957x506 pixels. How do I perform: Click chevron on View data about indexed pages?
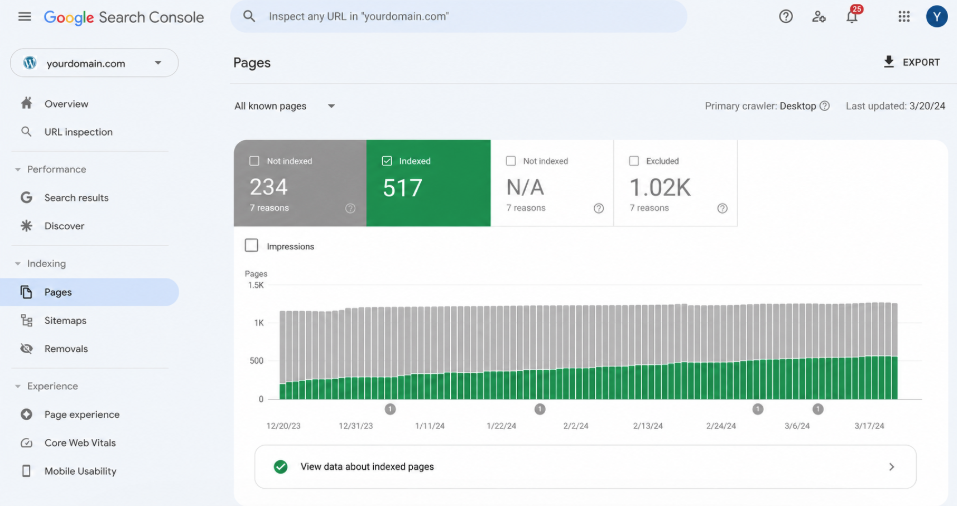[x=892, y=467]
